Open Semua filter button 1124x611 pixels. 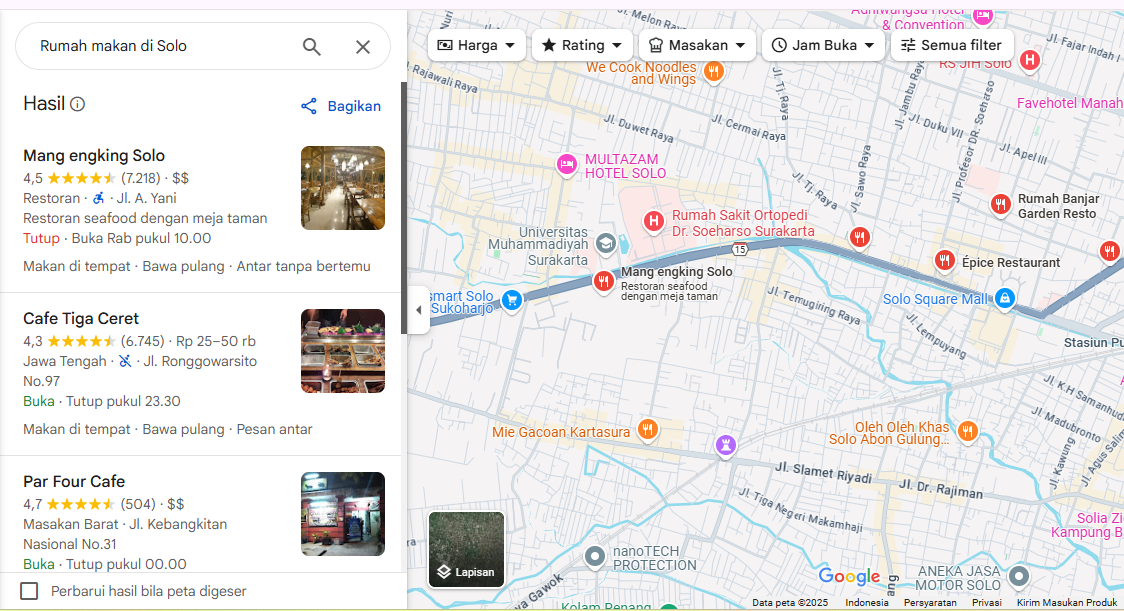click(951, 45)
